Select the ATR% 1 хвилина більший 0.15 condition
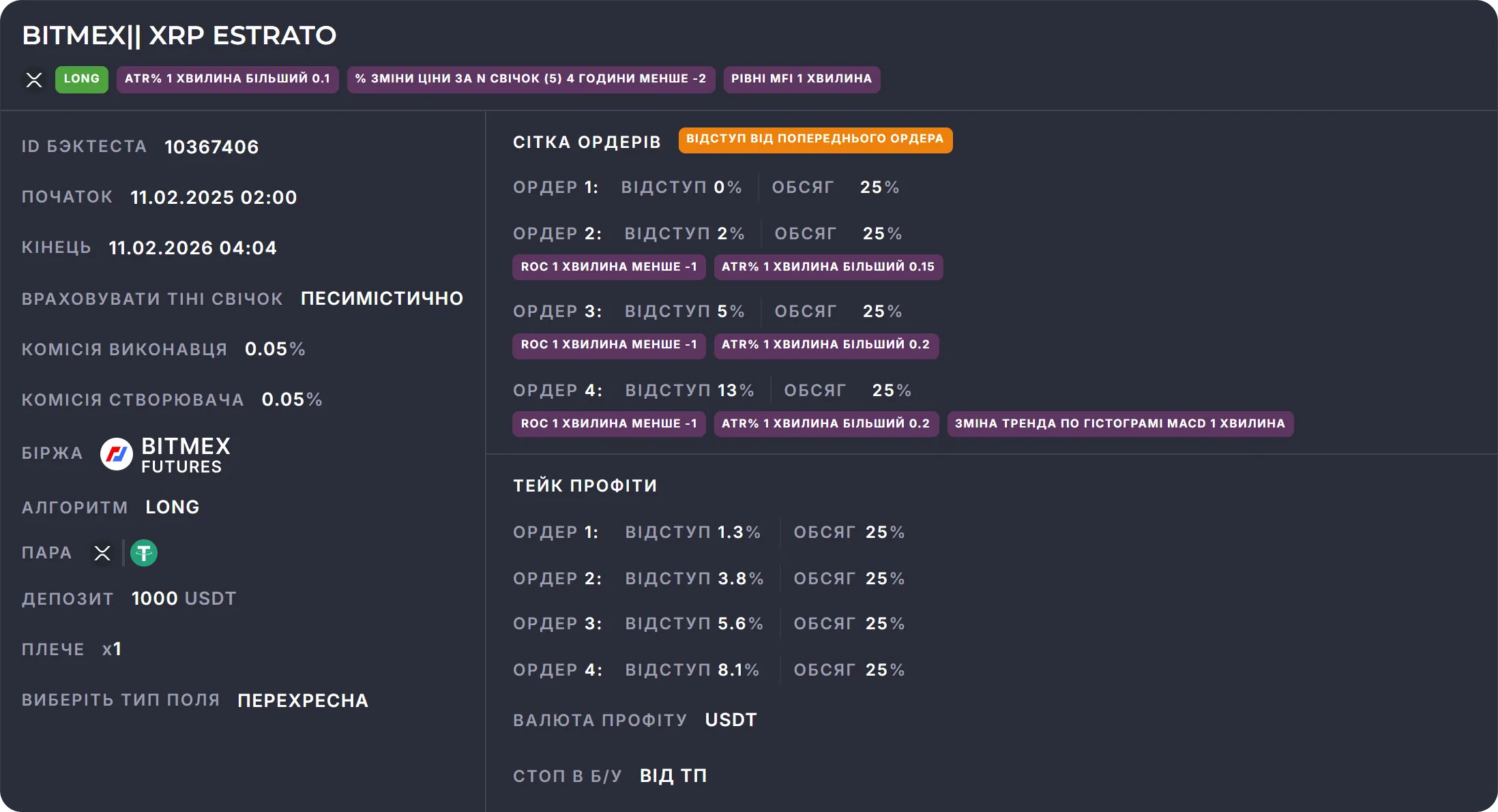Viewport: 1498px width, 812px height. coord(828,267)
